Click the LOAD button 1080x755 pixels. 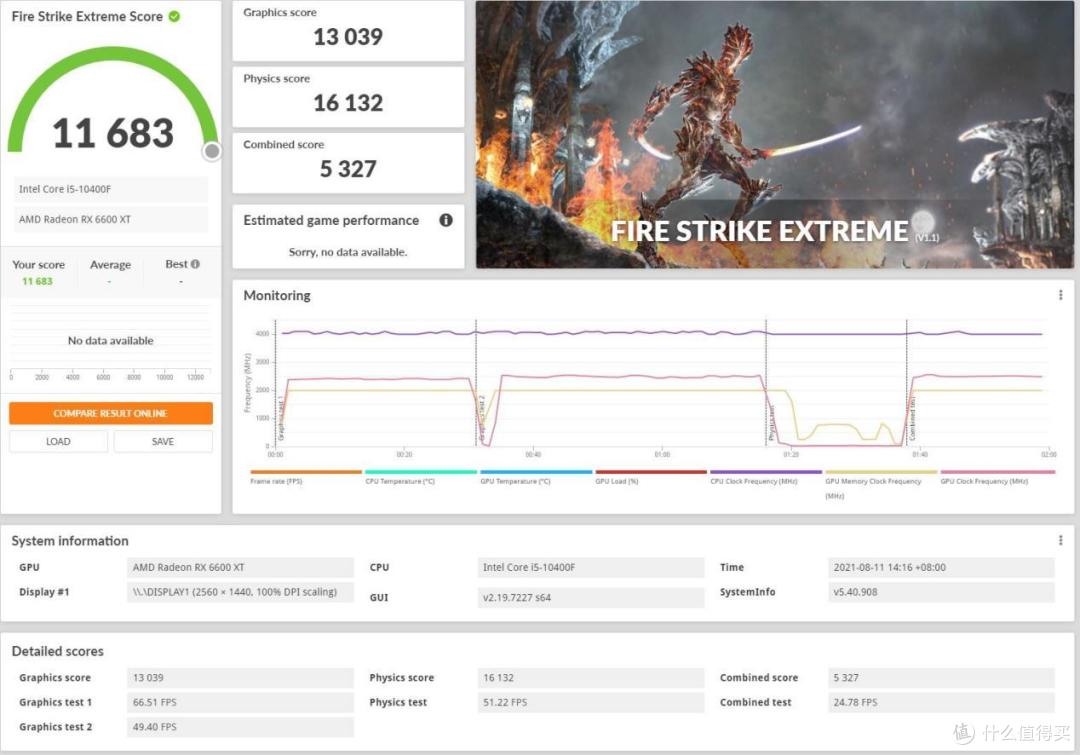(57, 440)
